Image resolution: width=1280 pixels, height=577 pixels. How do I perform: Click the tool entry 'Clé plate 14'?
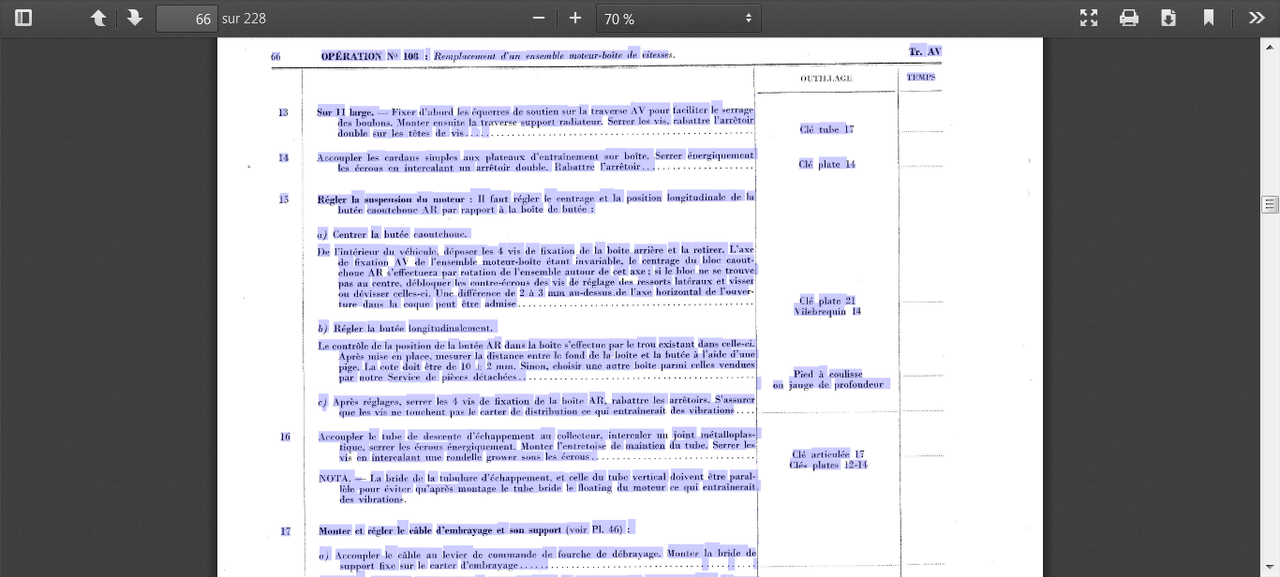pos(826,164)
